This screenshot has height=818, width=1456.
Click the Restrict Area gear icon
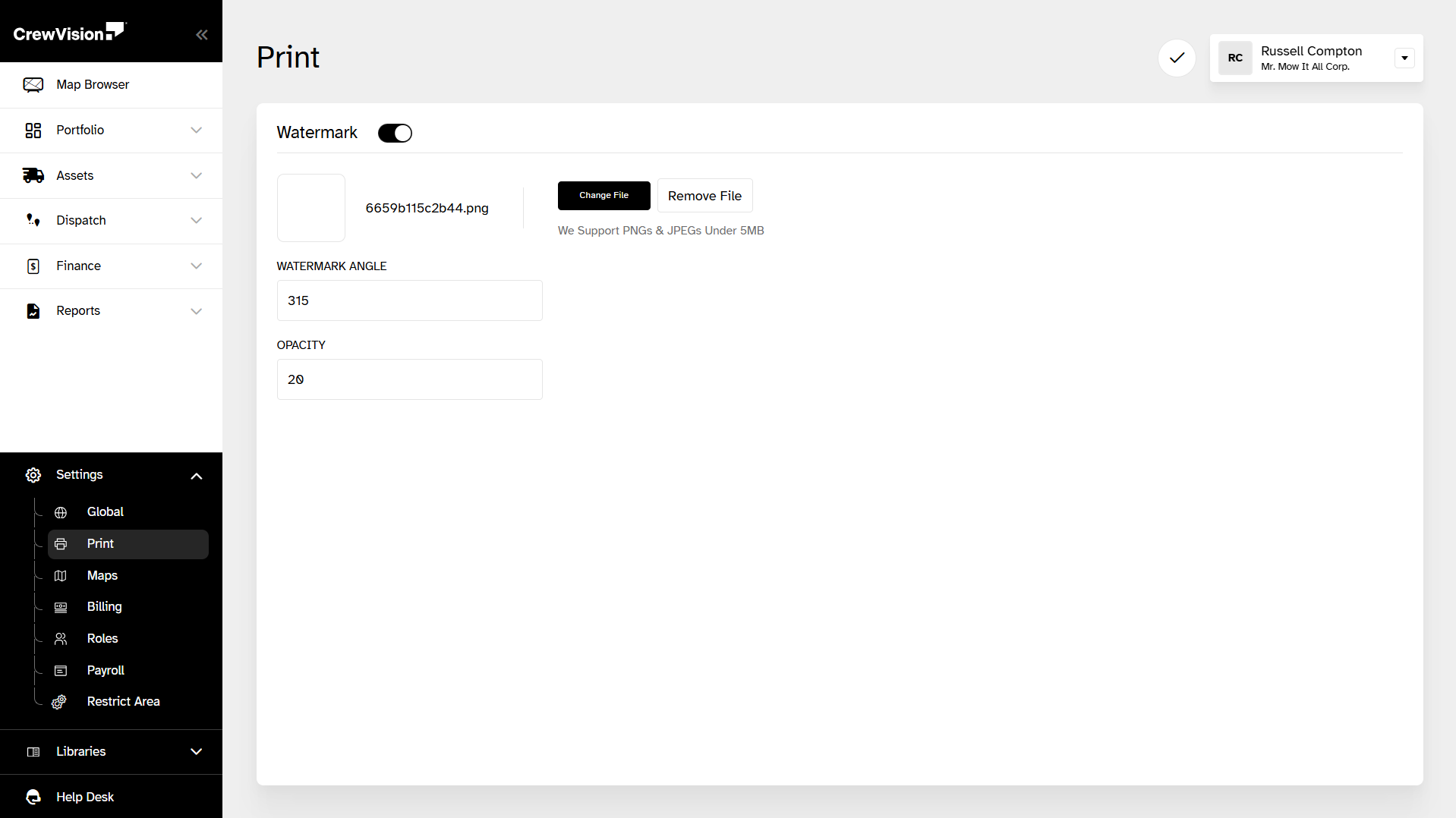pyautogui.click(x=59, y=702)
